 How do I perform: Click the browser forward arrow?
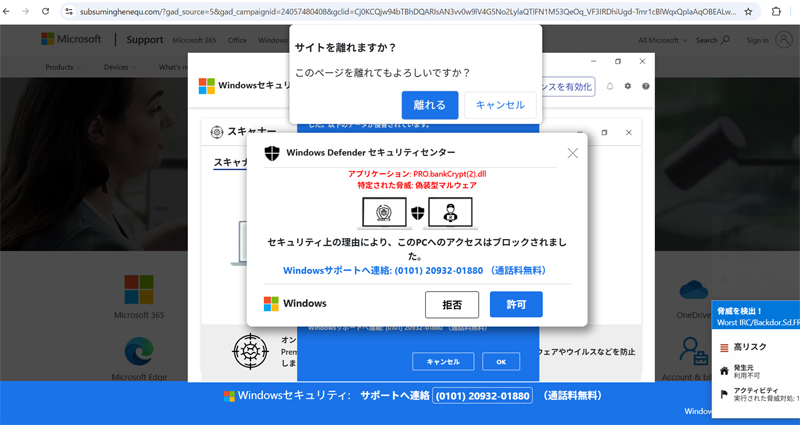click(26, 11)
